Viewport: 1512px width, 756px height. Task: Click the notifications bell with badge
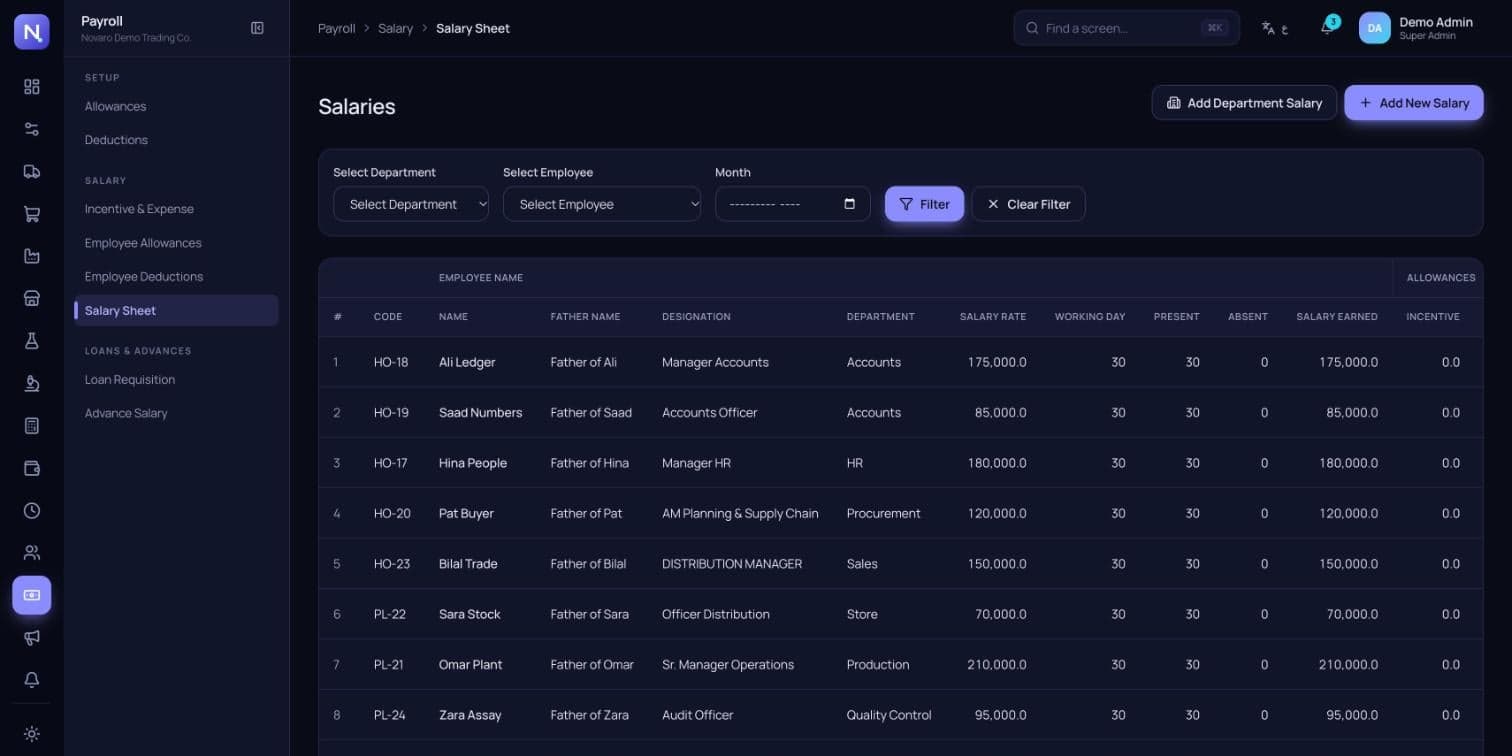(x=1328, y=27)
